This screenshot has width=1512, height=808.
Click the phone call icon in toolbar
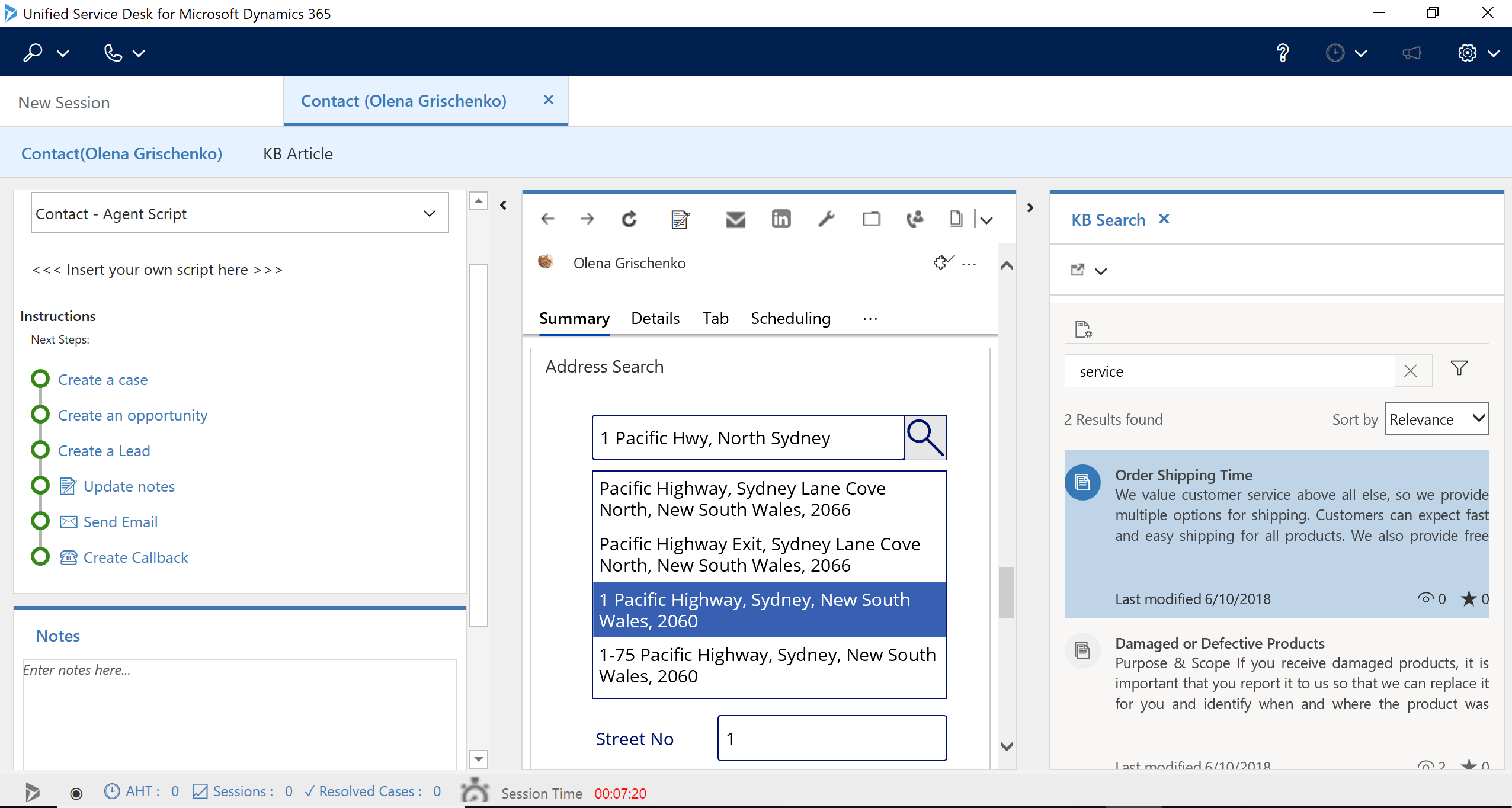(915, 219)
